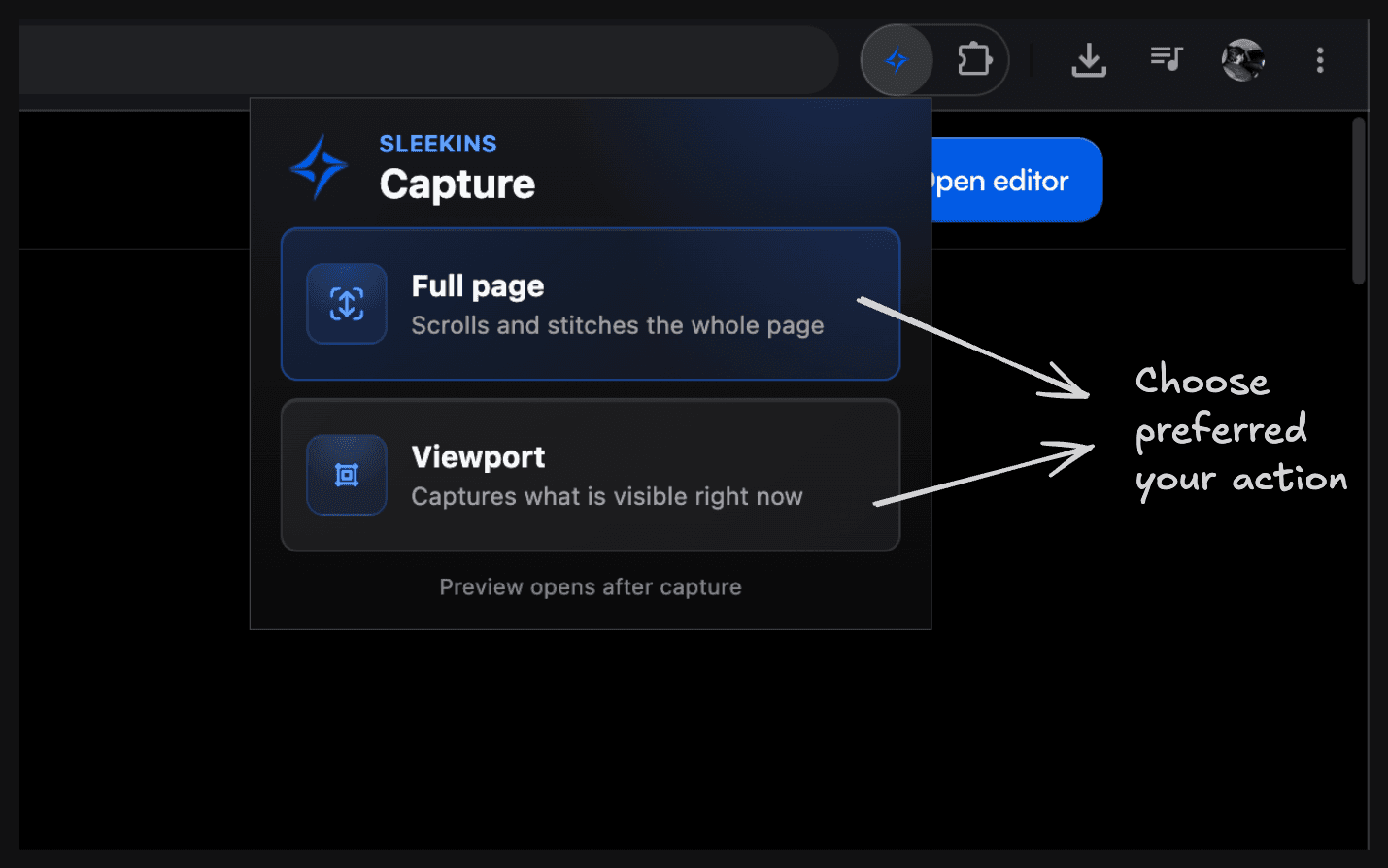
Task: Open the browser downloads icon
Action: point(1089,60)
